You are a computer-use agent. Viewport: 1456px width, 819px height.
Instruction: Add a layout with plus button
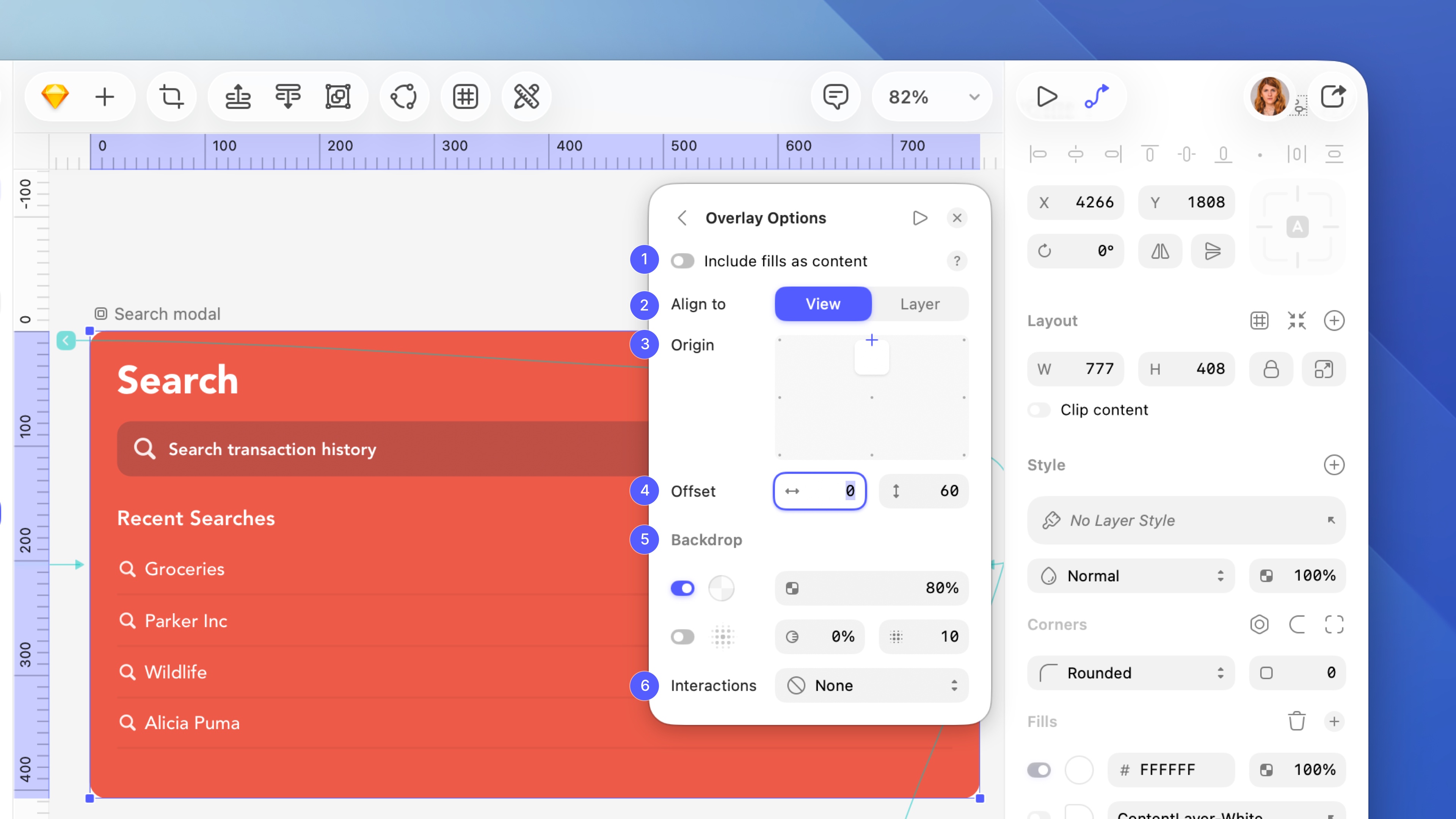(1334, 320)
